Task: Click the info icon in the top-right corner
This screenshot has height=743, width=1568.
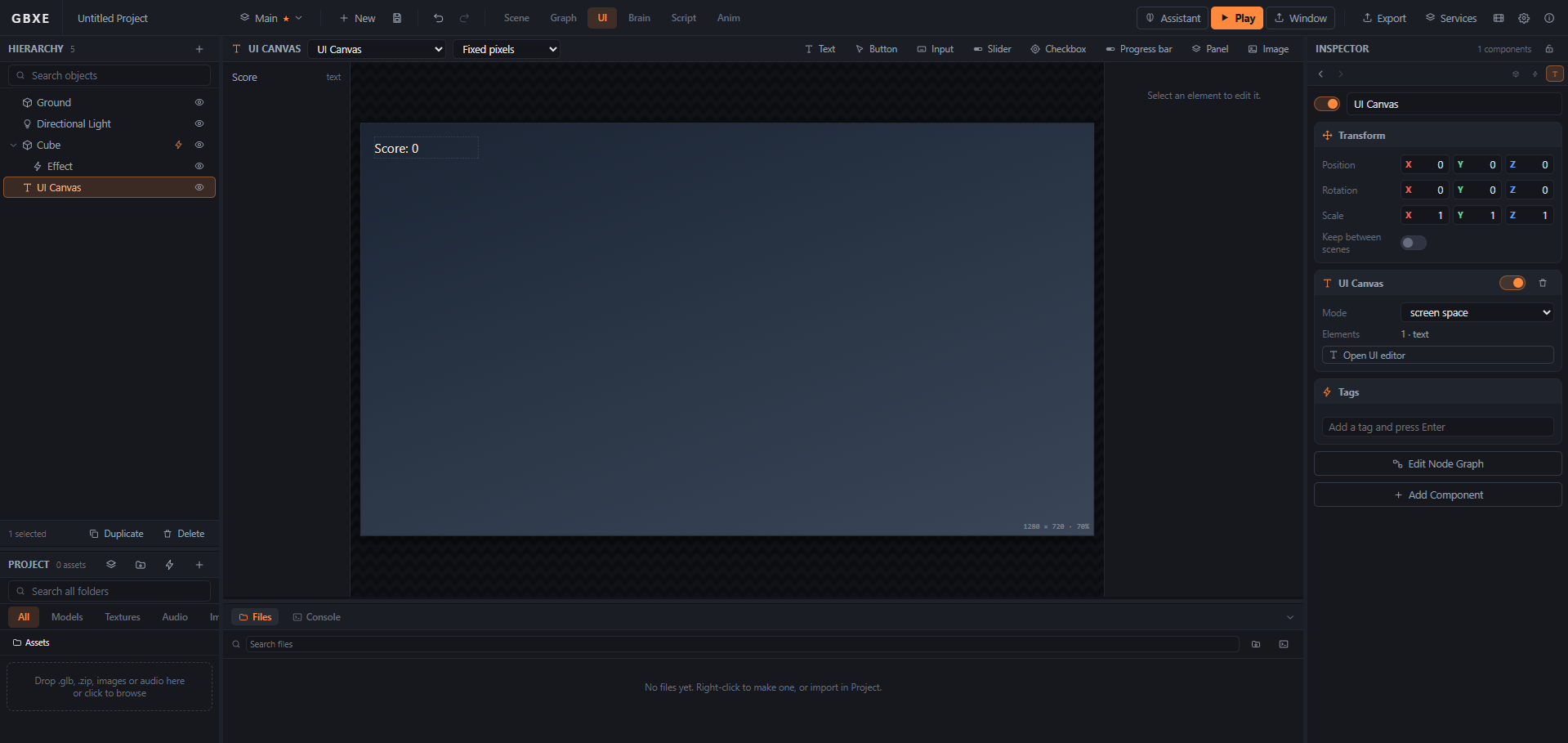Action: tap(1549, 18)
